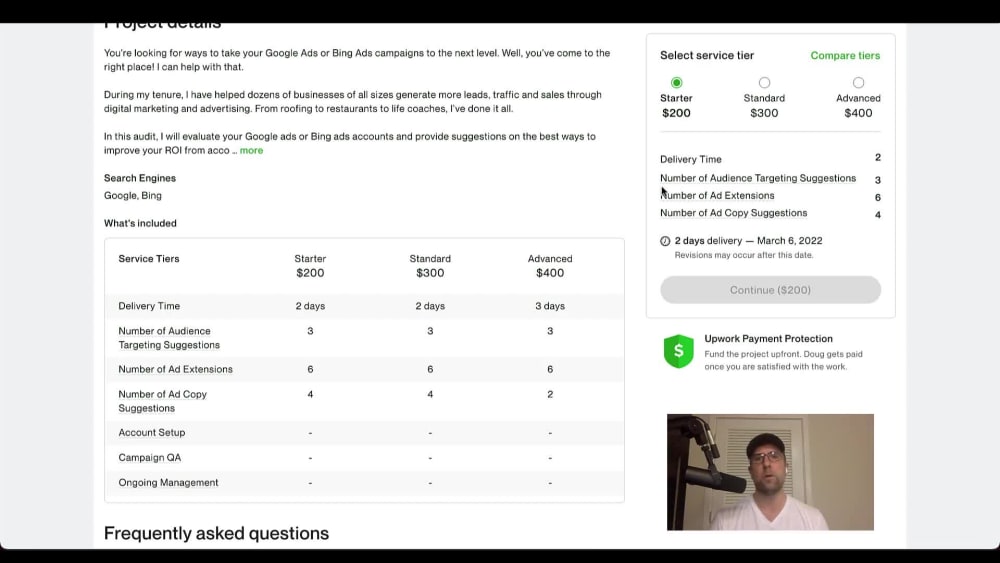Click the clock icon beside 2 days delivery
Viewport: 1000px width, 563px height.
pyautogui.click(x=665, y=241)
